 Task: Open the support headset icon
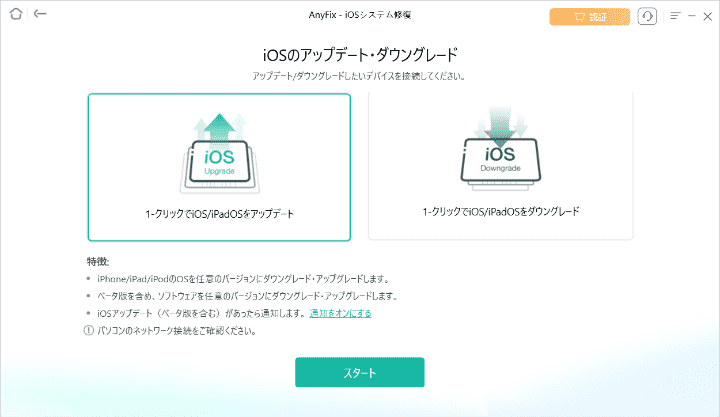(x=647, y=17)
